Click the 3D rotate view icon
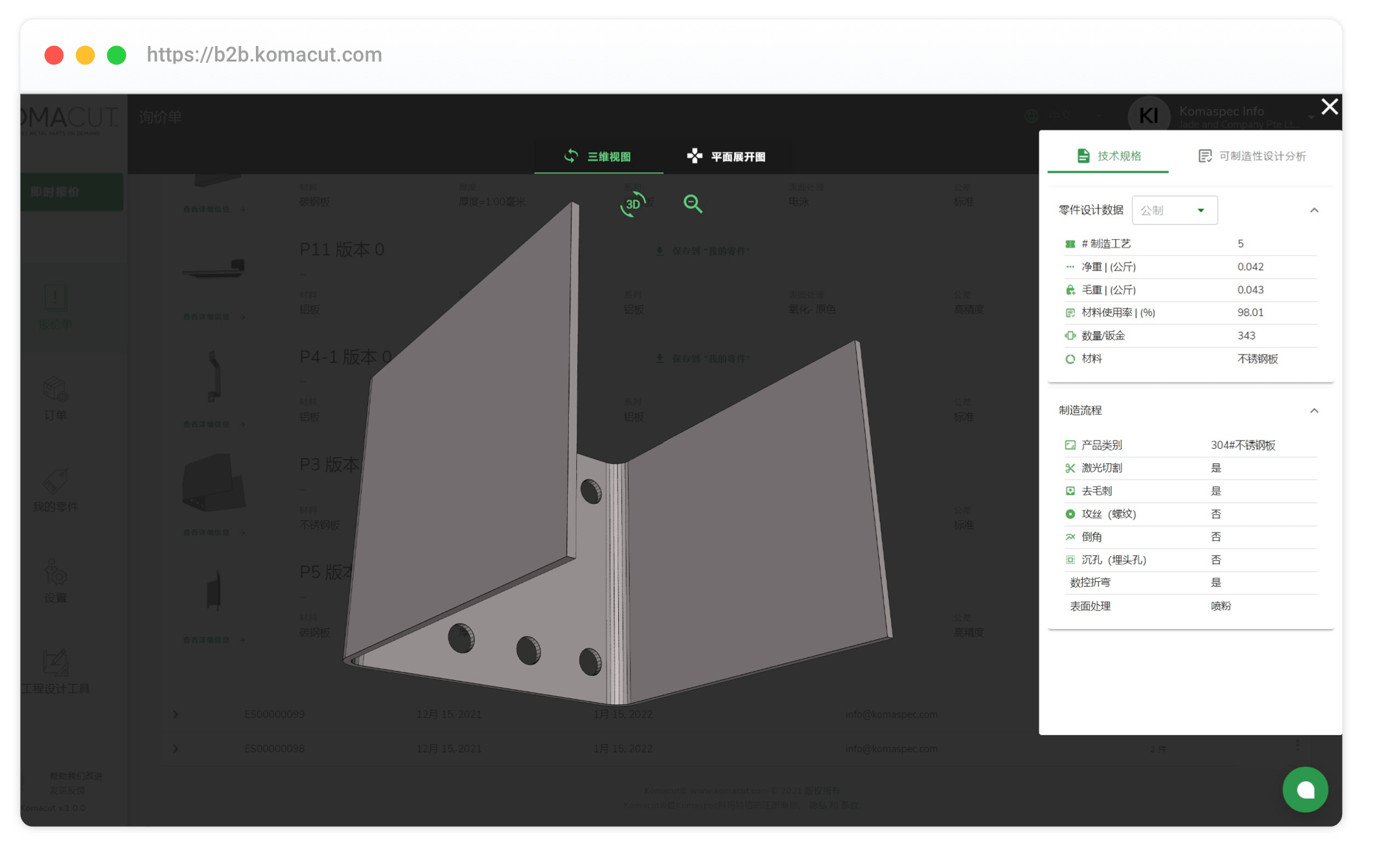 (x=633, y=204)
